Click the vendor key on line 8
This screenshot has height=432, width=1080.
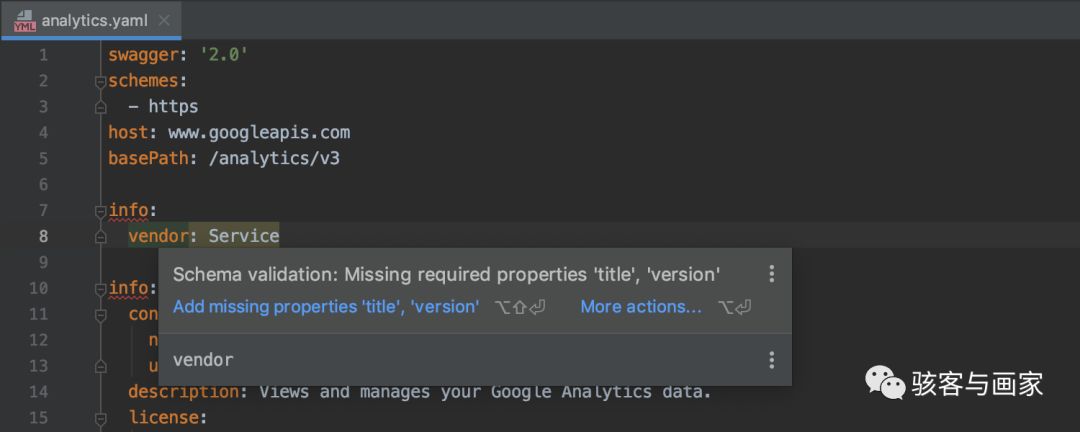pos(157,236)
